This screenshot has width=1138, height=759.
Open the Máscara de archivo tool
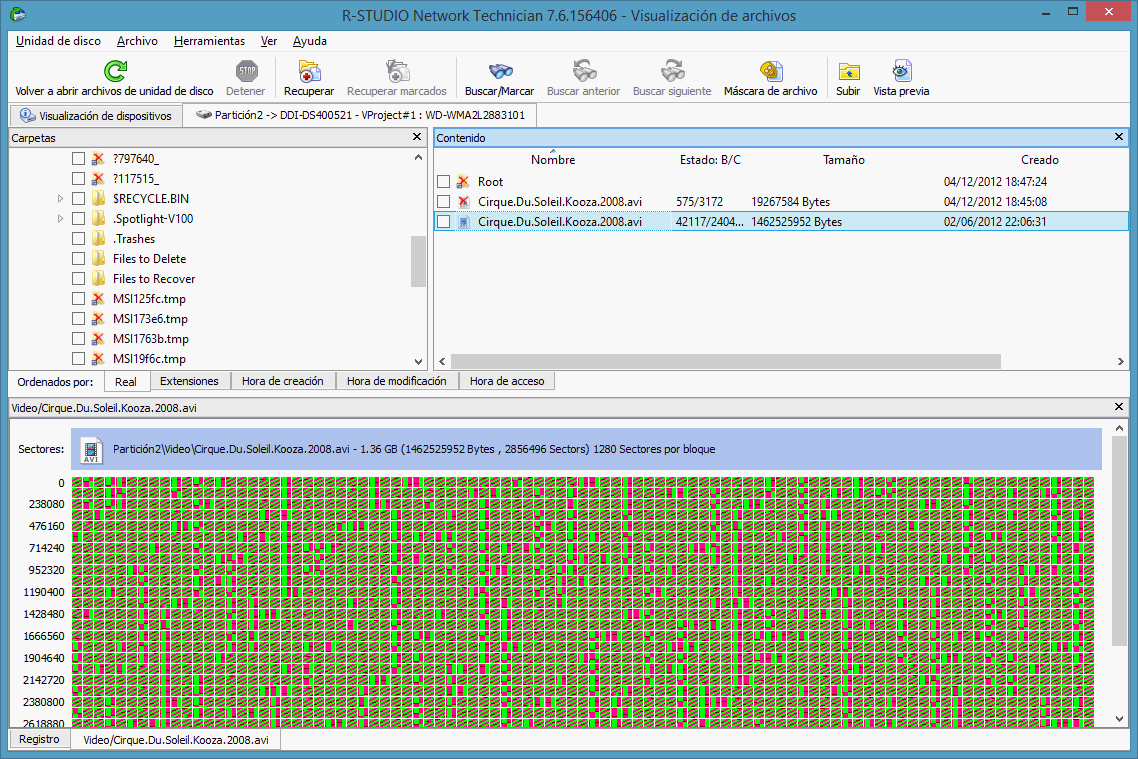[x=770, y=72]
